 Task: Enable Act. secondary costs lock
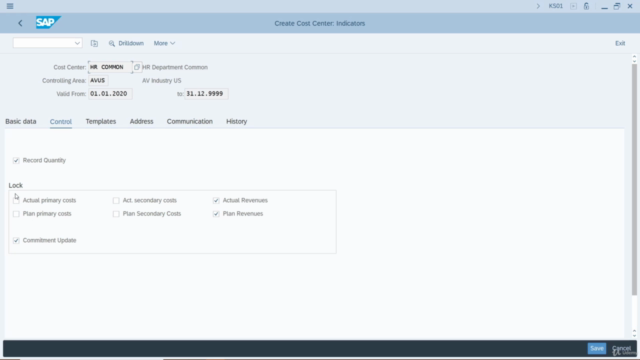point(116,200)
